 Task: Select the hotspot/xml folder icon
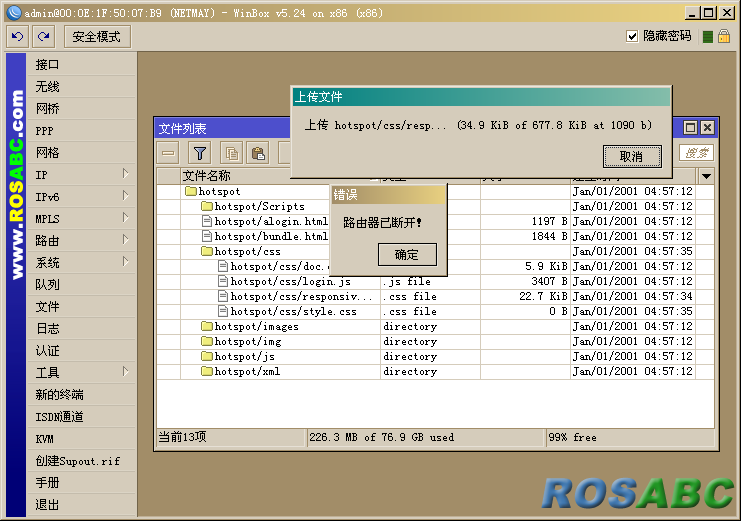click(x=207, y=371)
